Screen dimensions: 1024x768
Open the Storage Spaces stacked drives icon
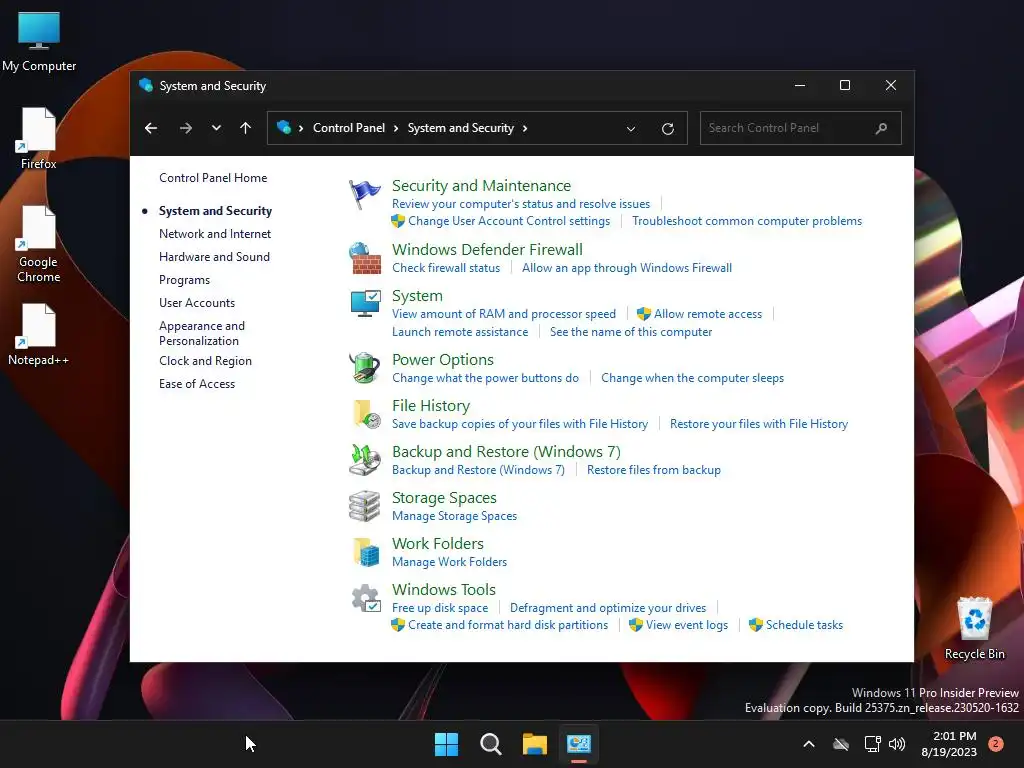(x=364, y=506)
